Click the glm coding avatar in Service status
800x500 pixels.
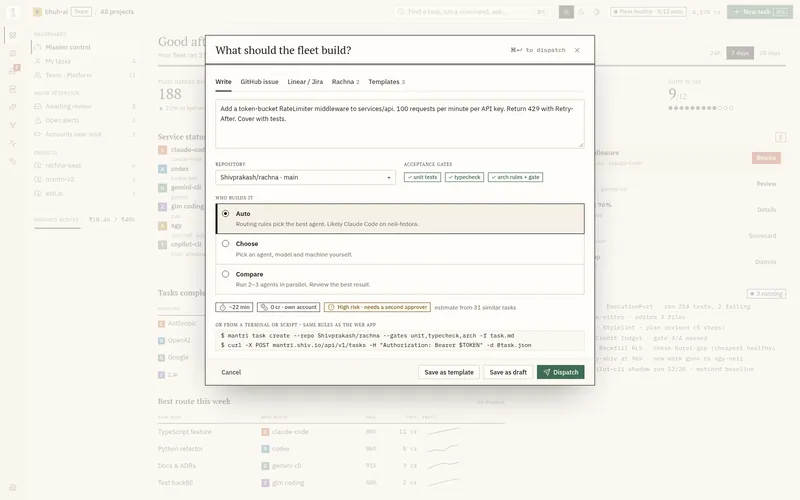point(162,207)
